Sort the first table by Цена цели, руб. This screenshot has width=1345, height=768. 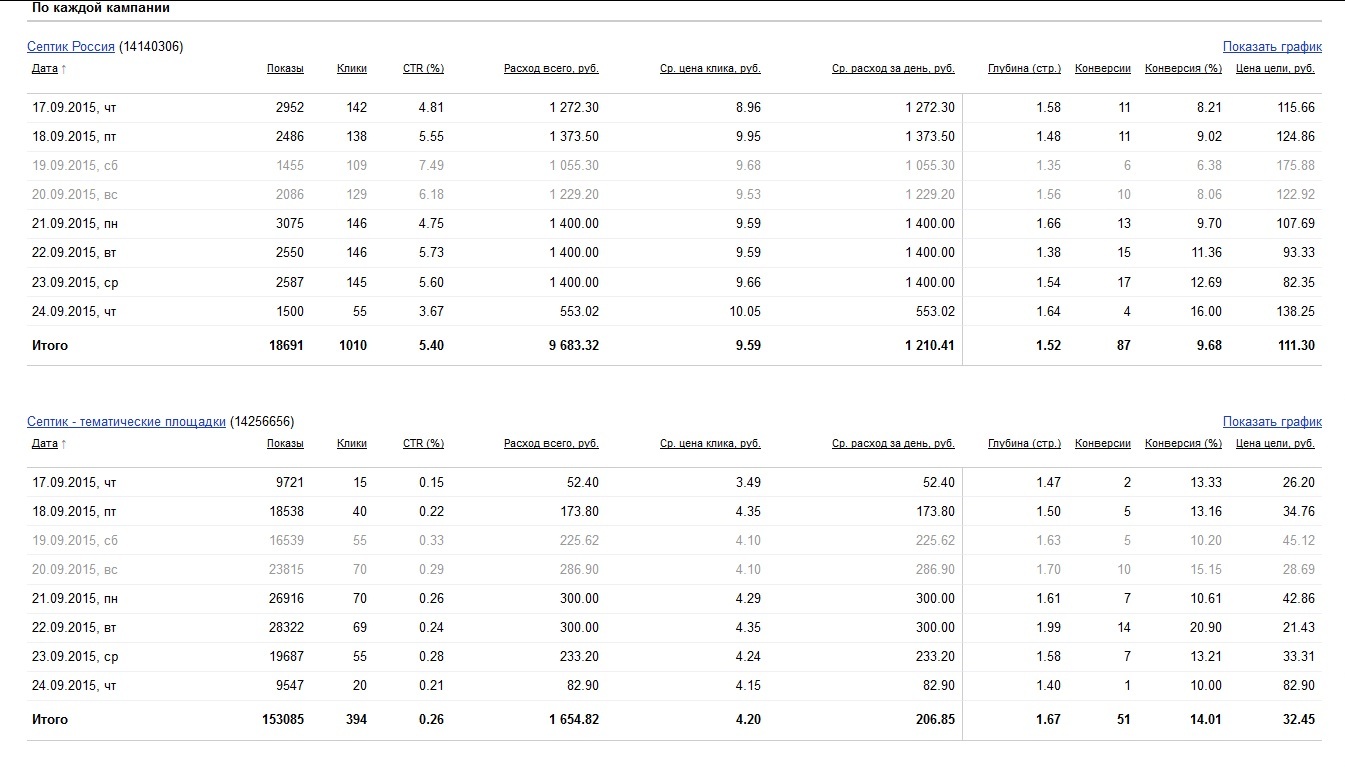1275,69
